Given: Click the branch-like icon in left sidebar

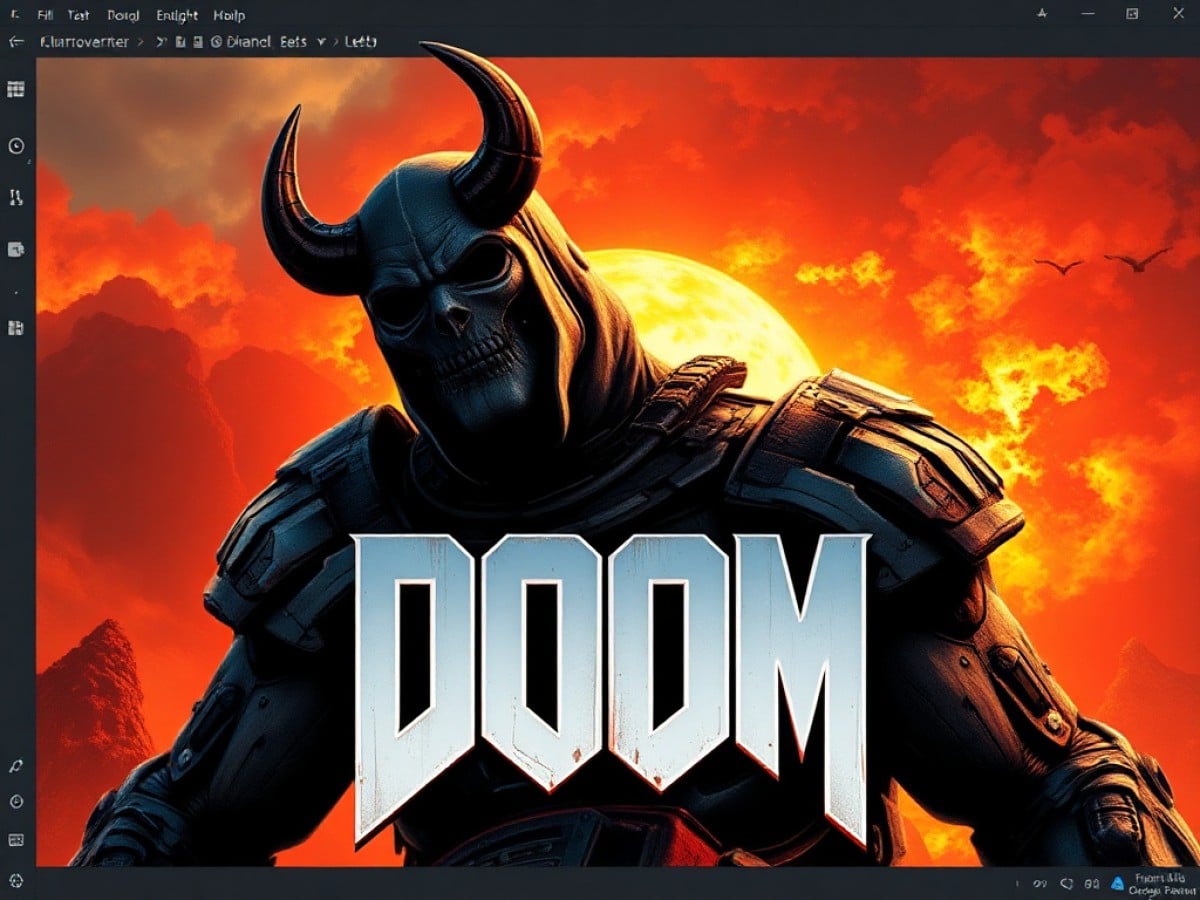Looking at the screenshot, I should (x=16, y=197).
